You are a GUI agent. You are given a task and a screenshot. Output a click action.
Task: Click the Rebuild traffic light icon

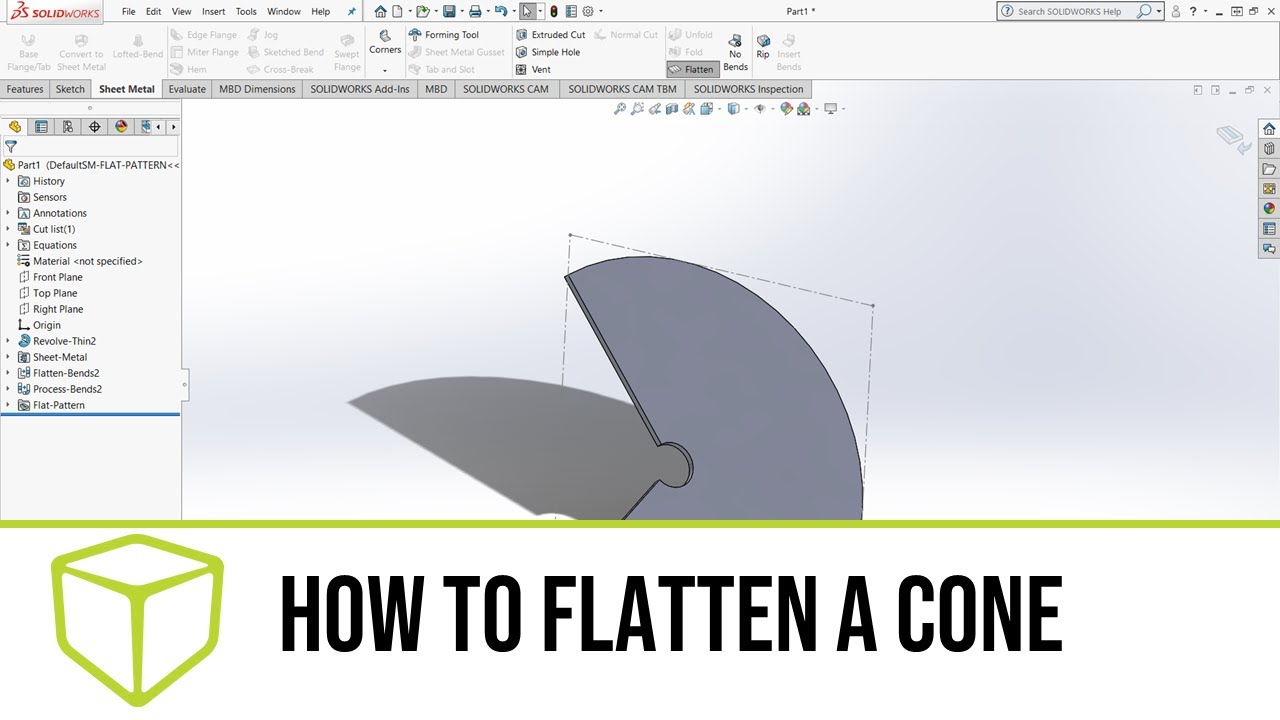pos(555,12)
